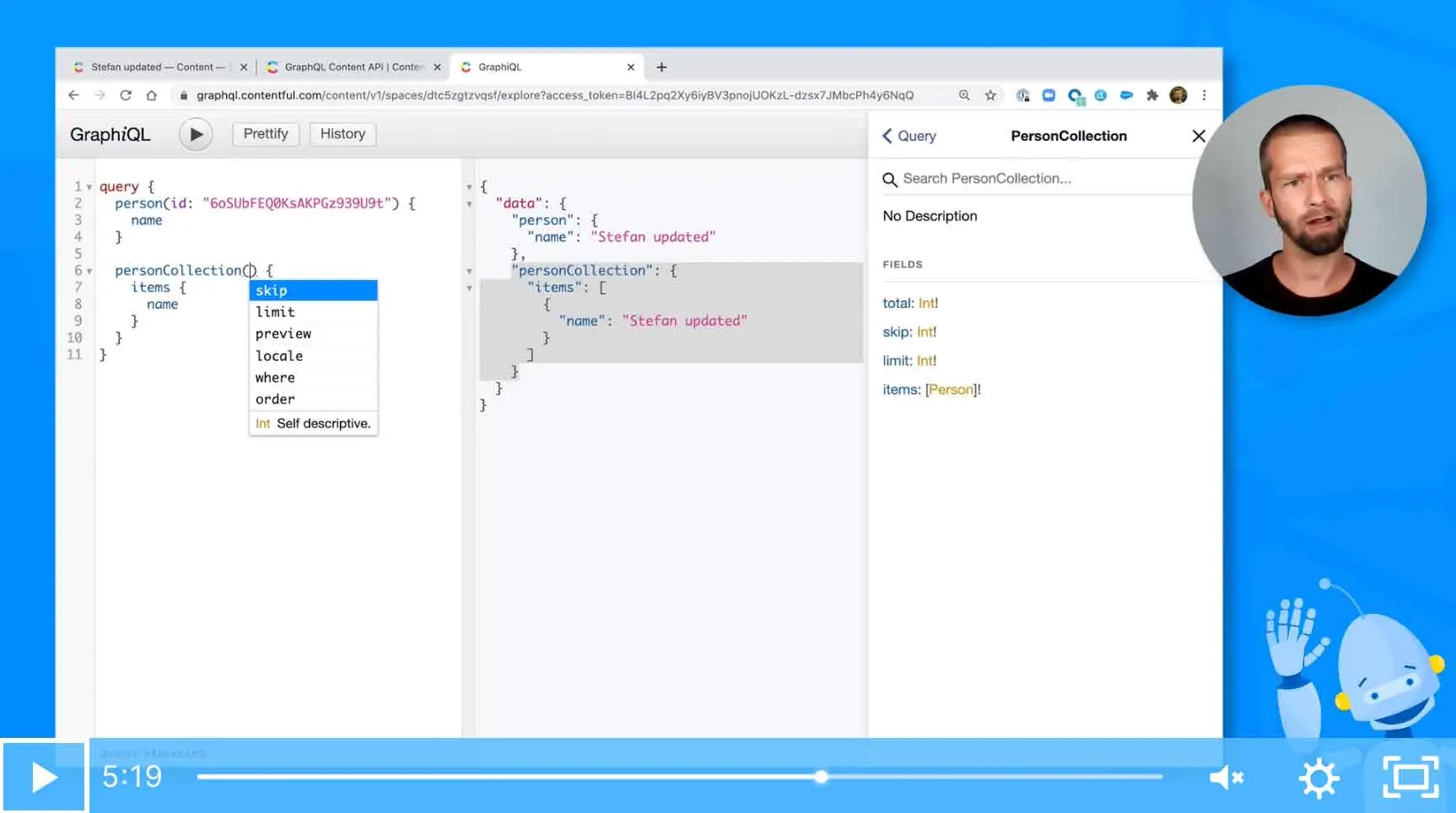Image resolution: width=1456 pixels, height=813 pixels.
Task: Close the 'Stefan updated' browser tab
Action: pos(244,67)
